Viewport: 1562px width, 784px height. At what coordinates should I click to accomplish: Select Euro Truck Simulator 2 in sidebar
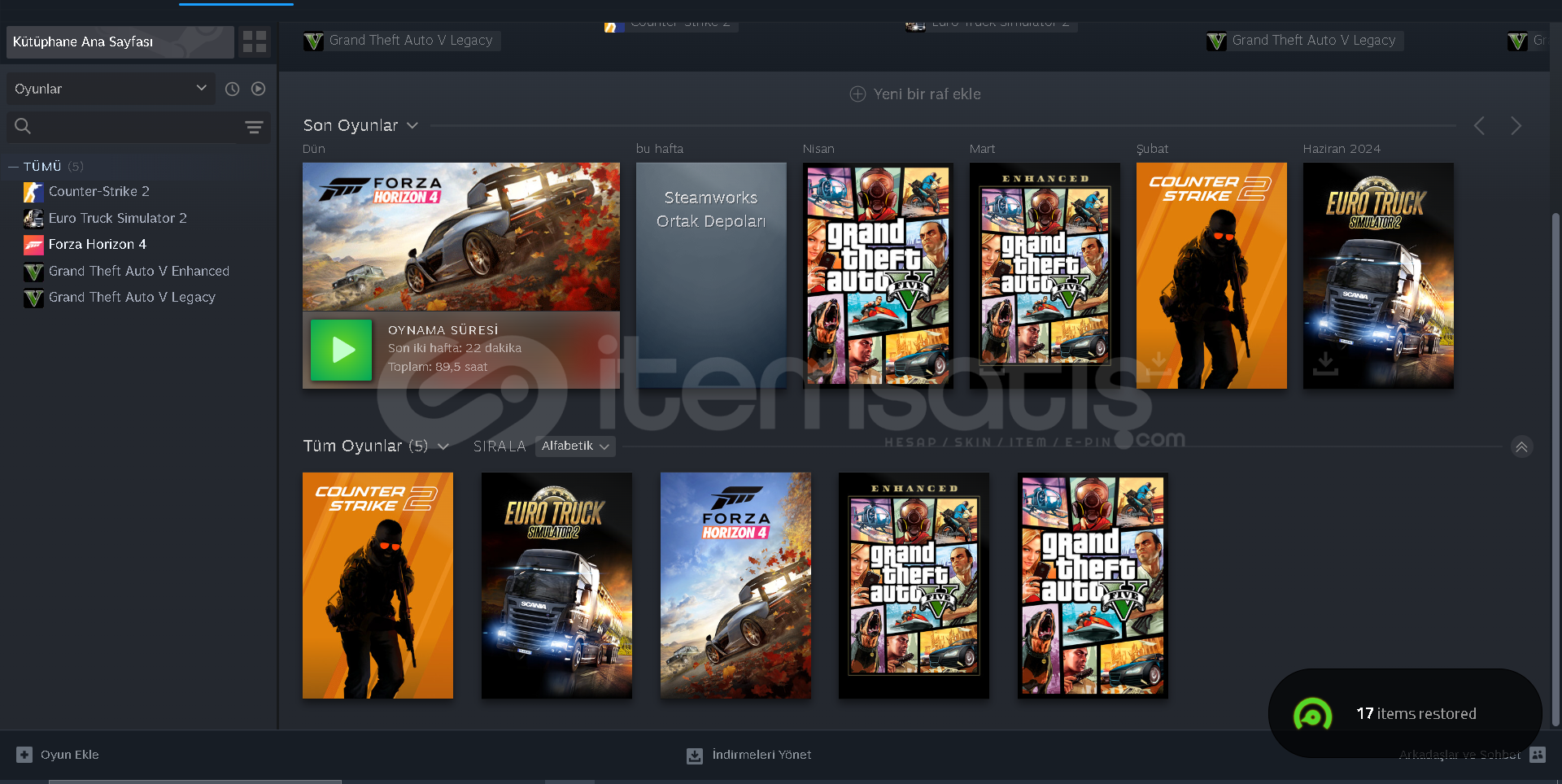pos(117,218)
